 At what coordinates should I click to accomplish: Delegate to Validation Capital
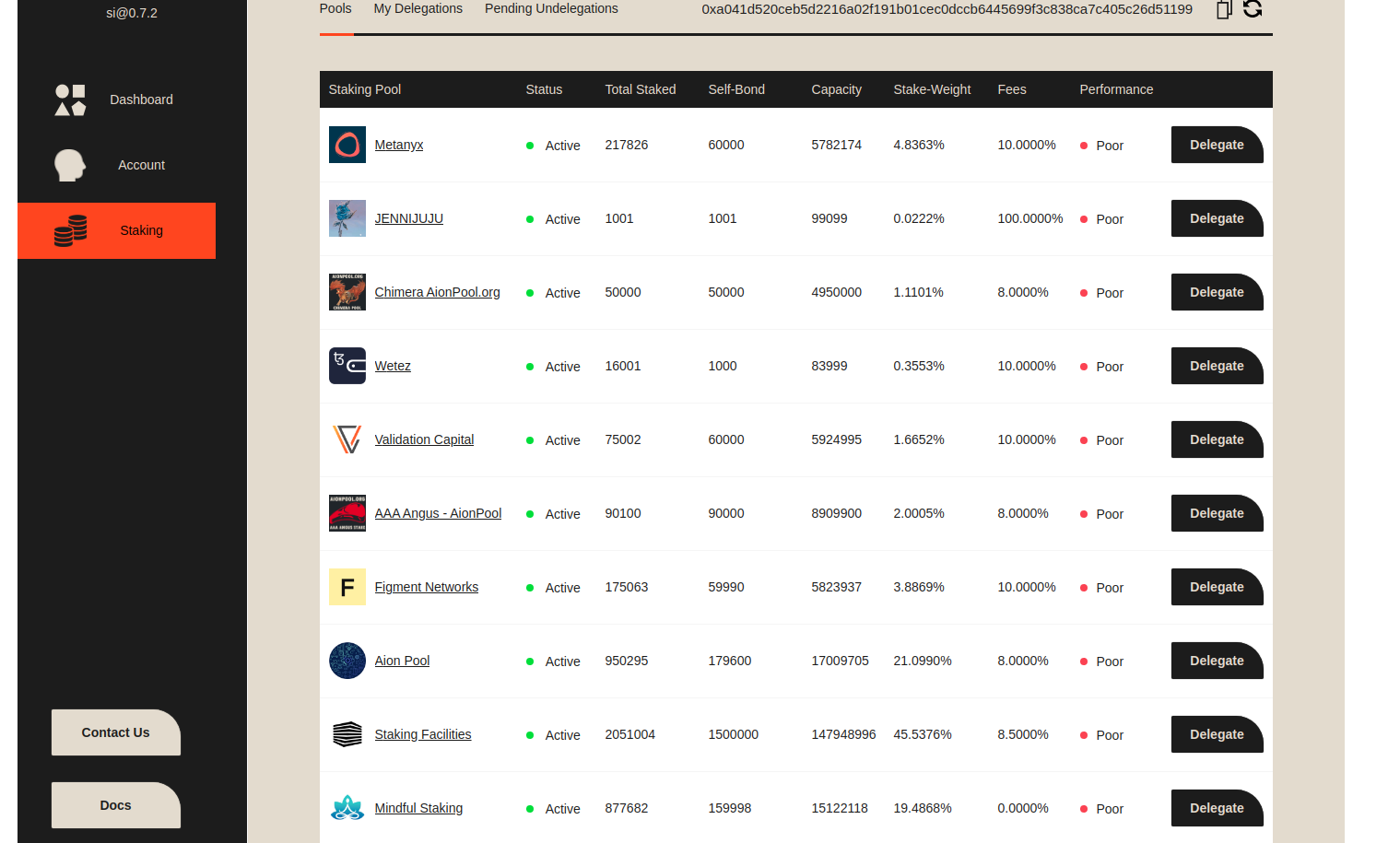[x=1217, y=439]
